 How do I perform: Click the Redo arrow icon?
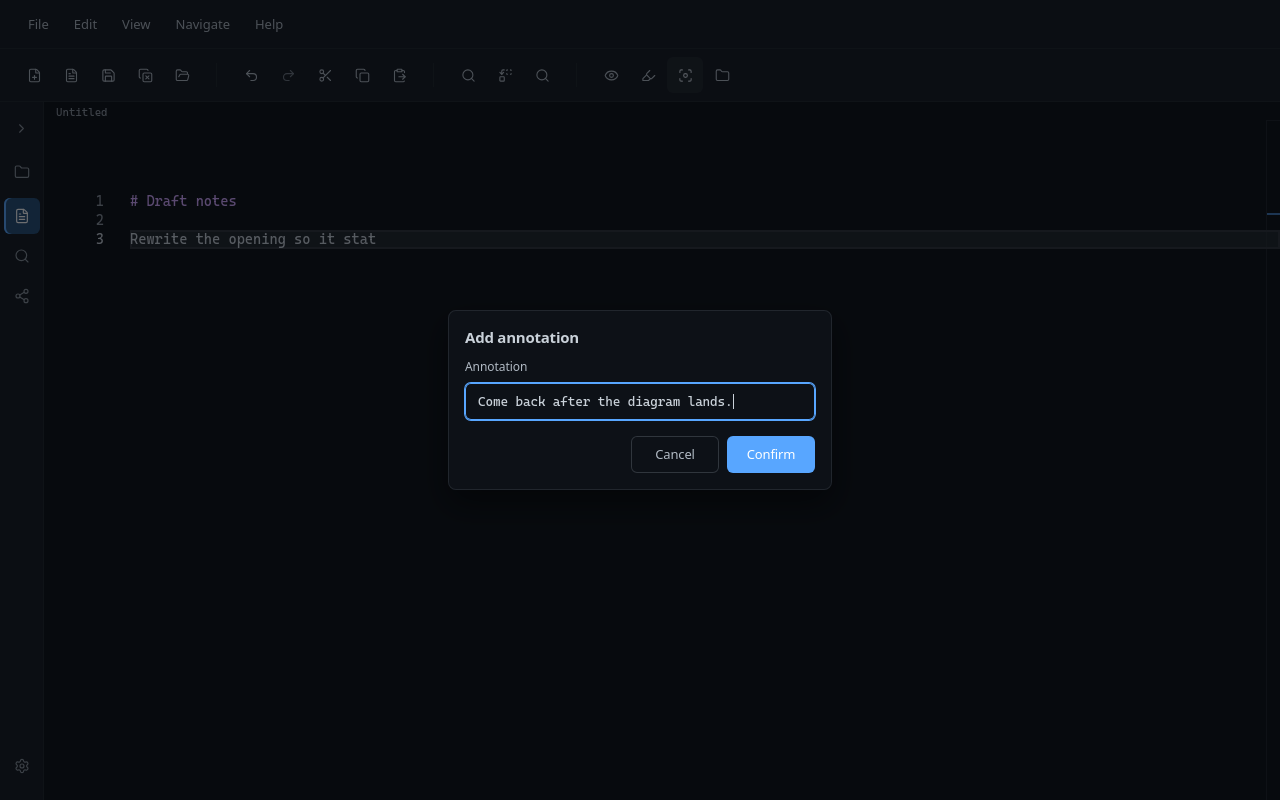click(x=288, y=75)
